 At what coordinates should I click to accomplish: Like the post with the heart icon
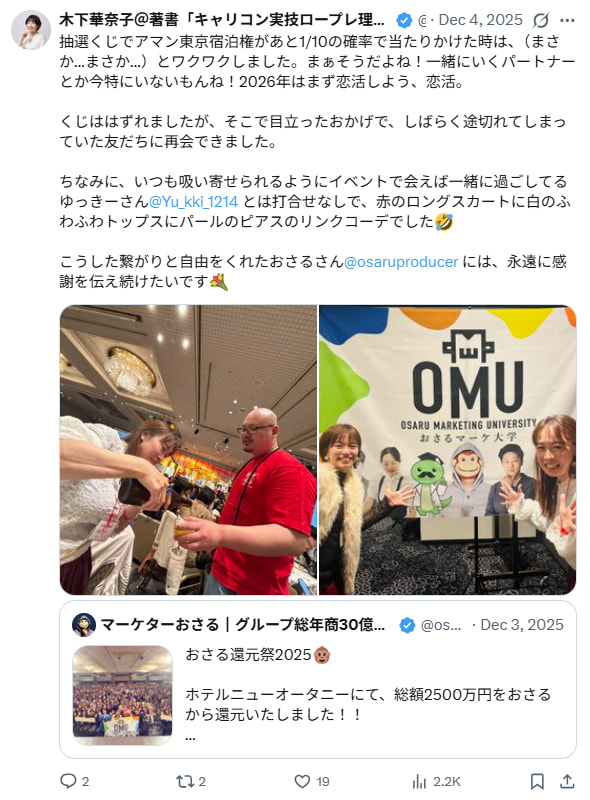(x=302, y=781)
